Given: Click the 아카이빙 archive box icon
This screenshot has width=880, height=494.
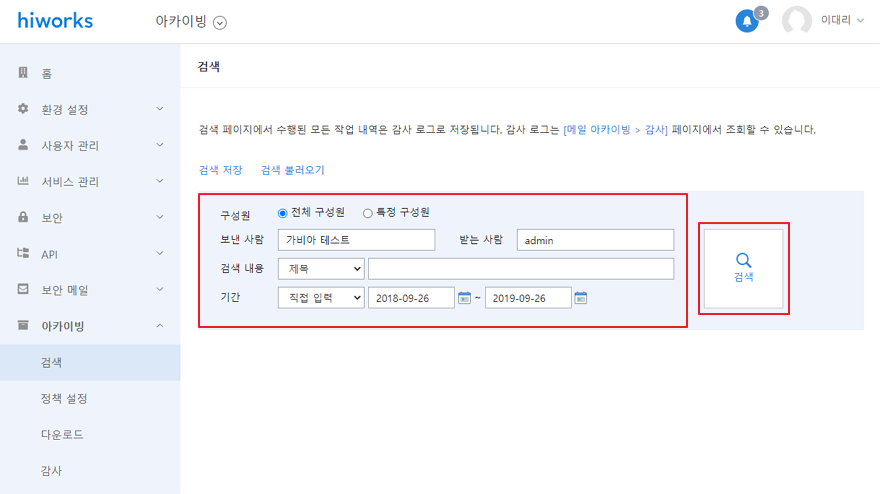Looking at the screenshot, I should 23,325.
